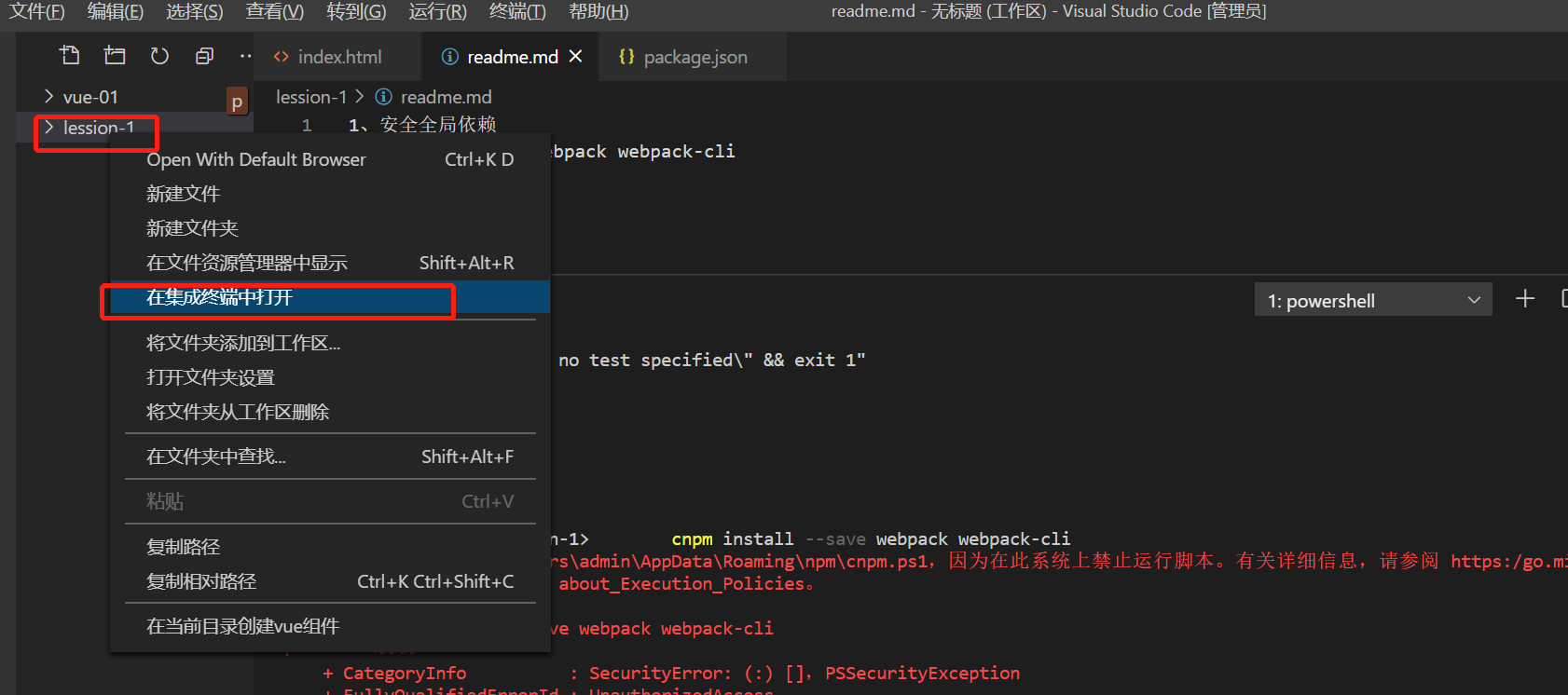
Task: Click editor line number 1 gutter
Action: tap(307, 125)
